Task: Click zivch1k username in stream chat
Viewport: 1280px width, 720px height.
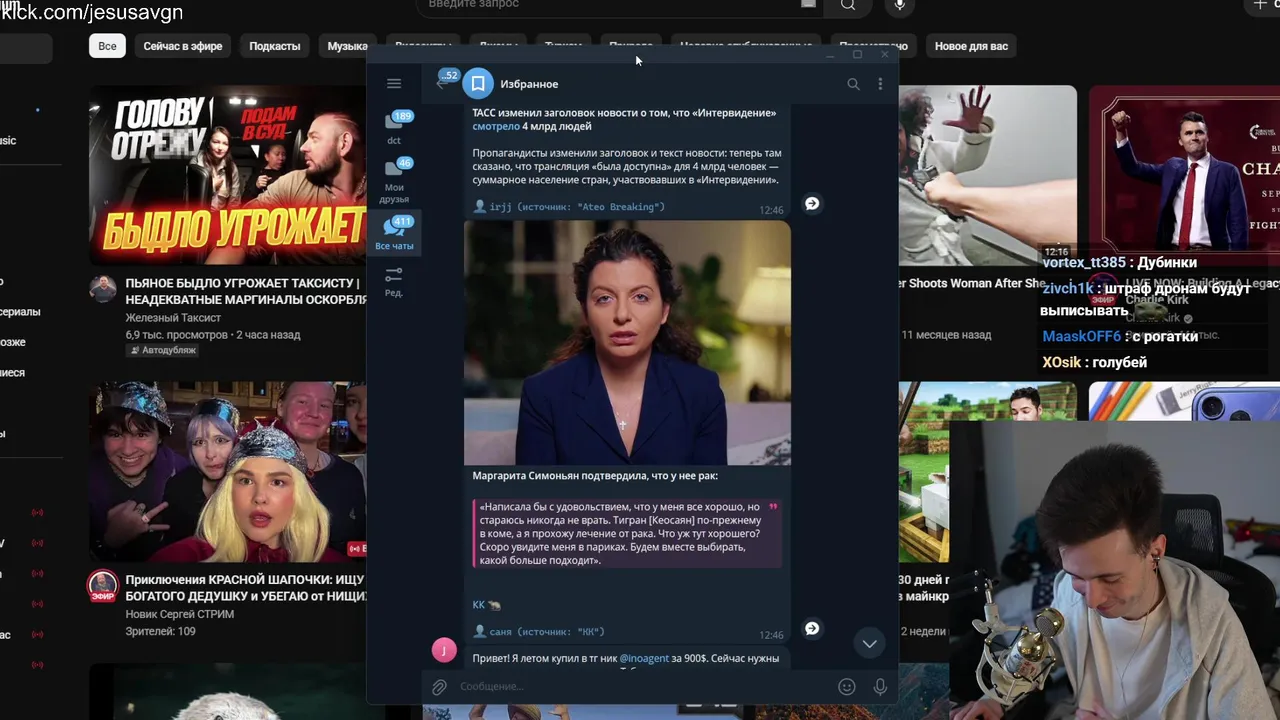Action: [x=1068, y=288]
